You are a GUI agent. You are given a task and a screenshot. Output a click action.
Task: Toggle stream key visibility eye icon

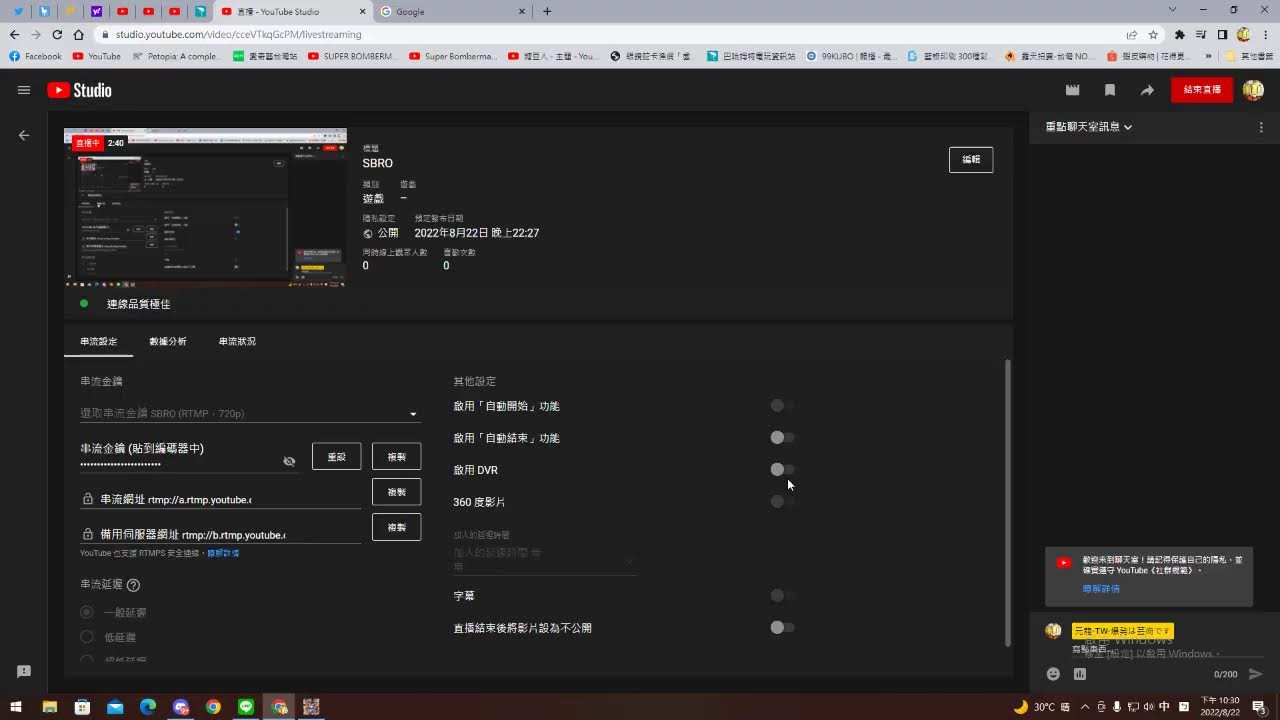(x=289, y=461)
